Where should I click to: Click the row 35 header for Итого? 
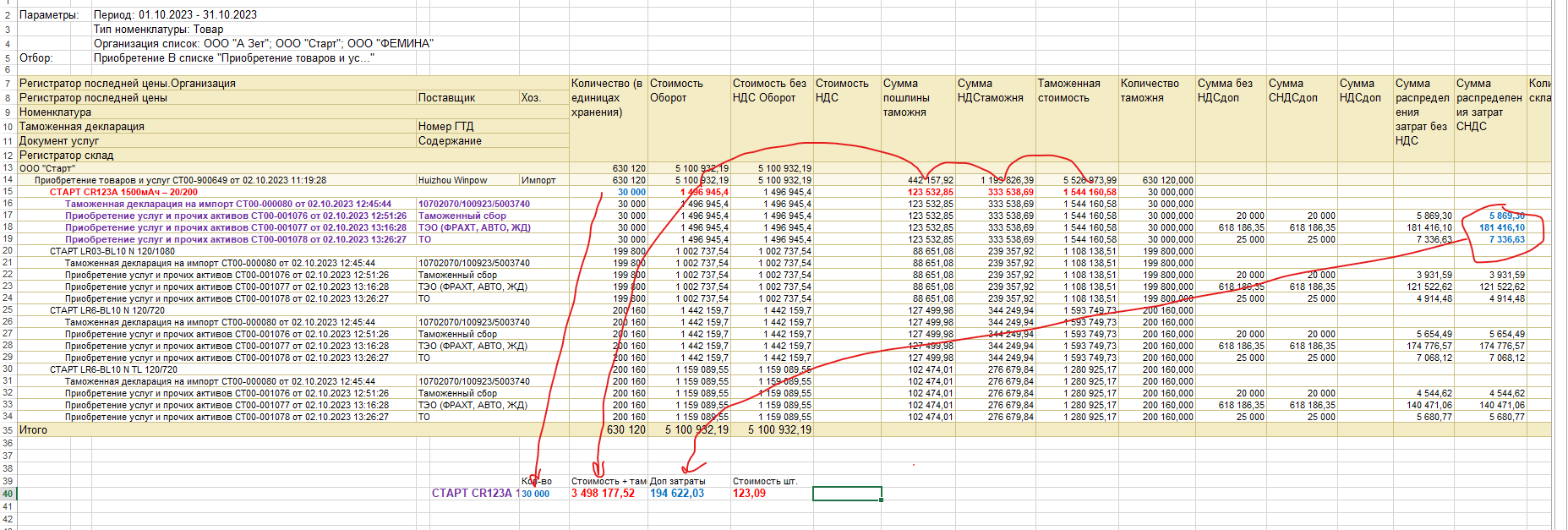[8, 429]
